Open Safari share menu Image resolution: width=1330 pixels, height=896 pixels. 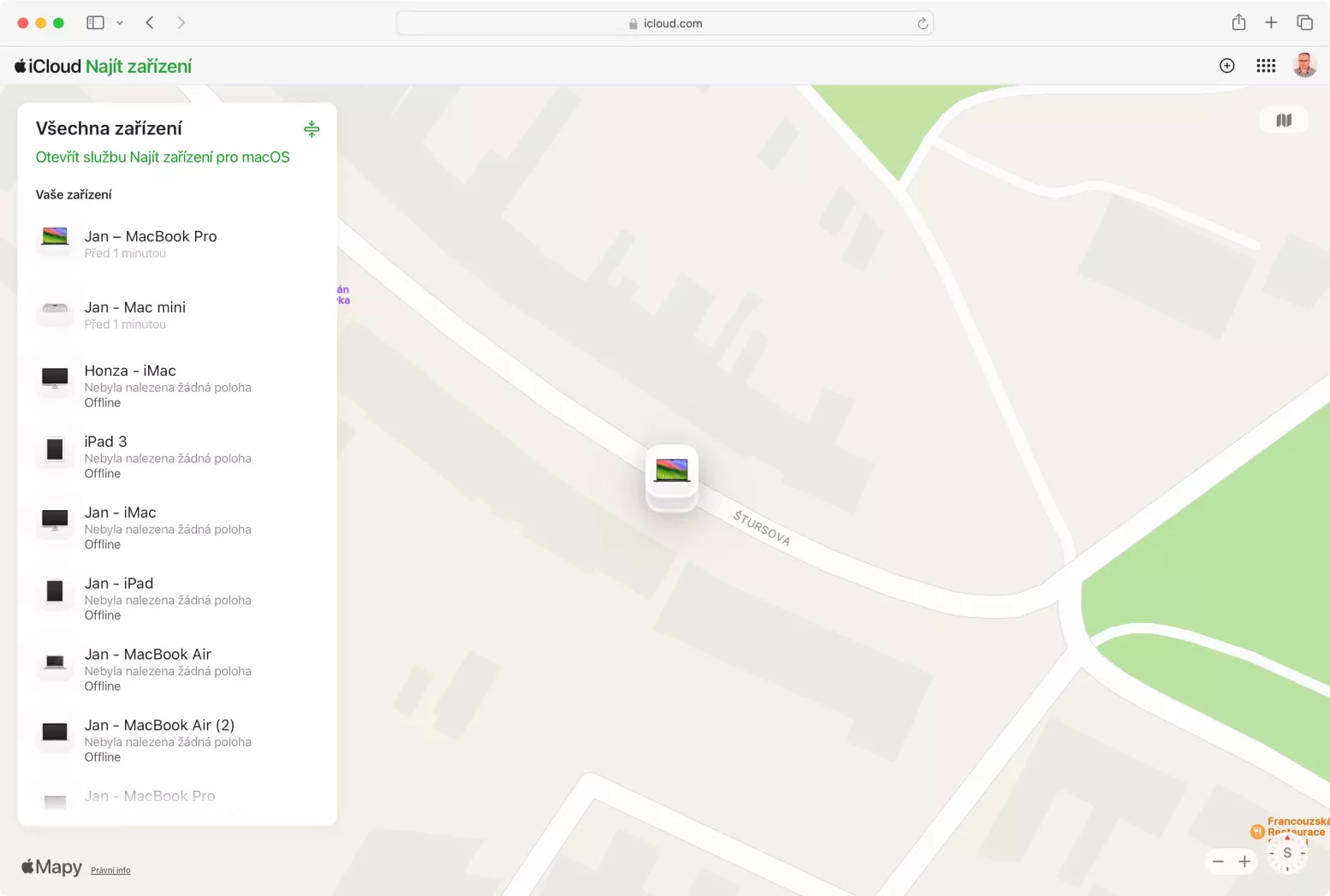coord(1238,23)
